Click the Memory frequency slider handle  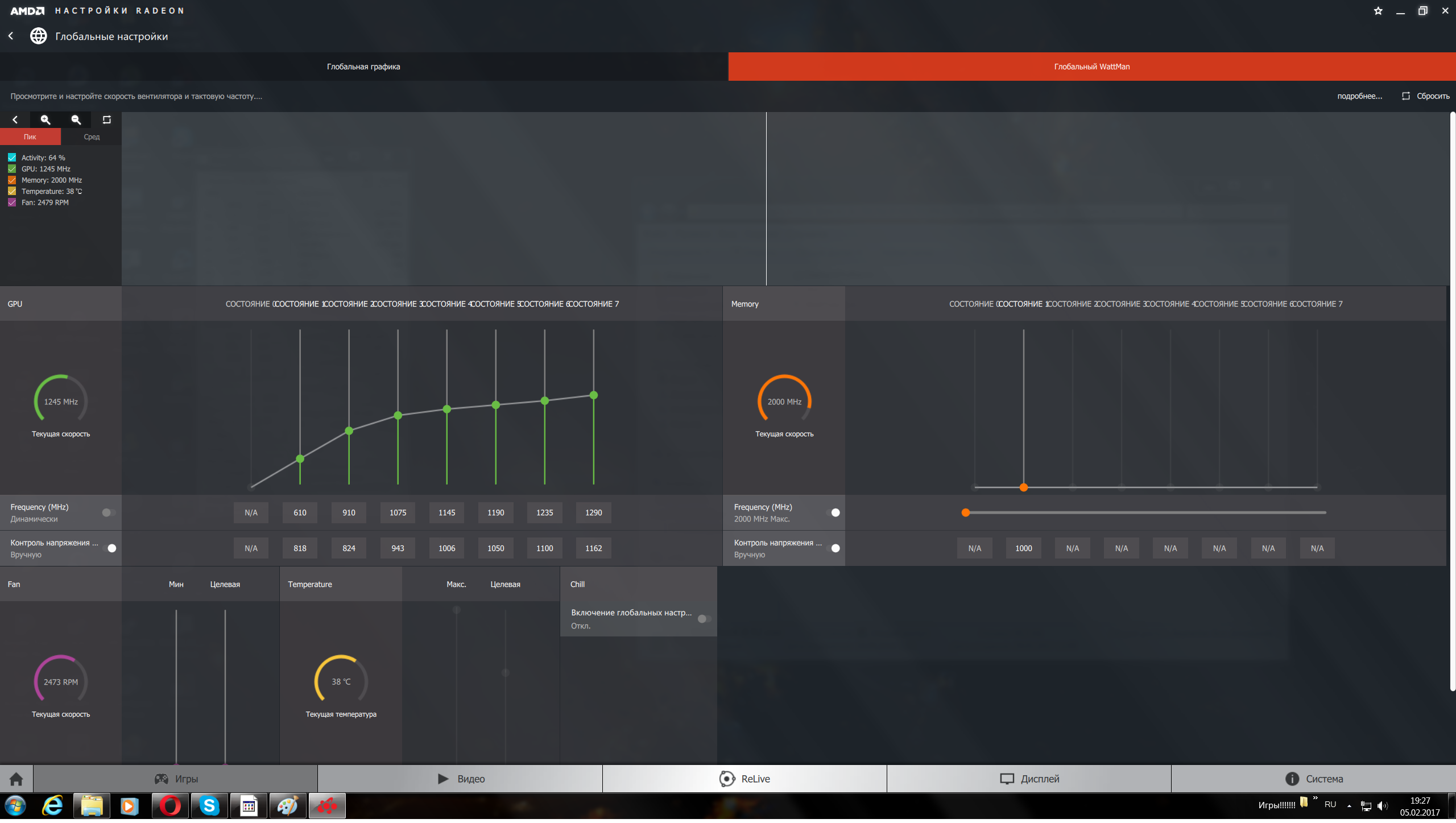(966, 513)
